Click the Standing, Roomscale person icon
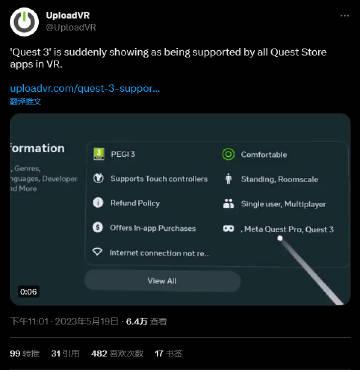This screenshot has height=370, width=360. pyautogui.click(x=228, y=179)
